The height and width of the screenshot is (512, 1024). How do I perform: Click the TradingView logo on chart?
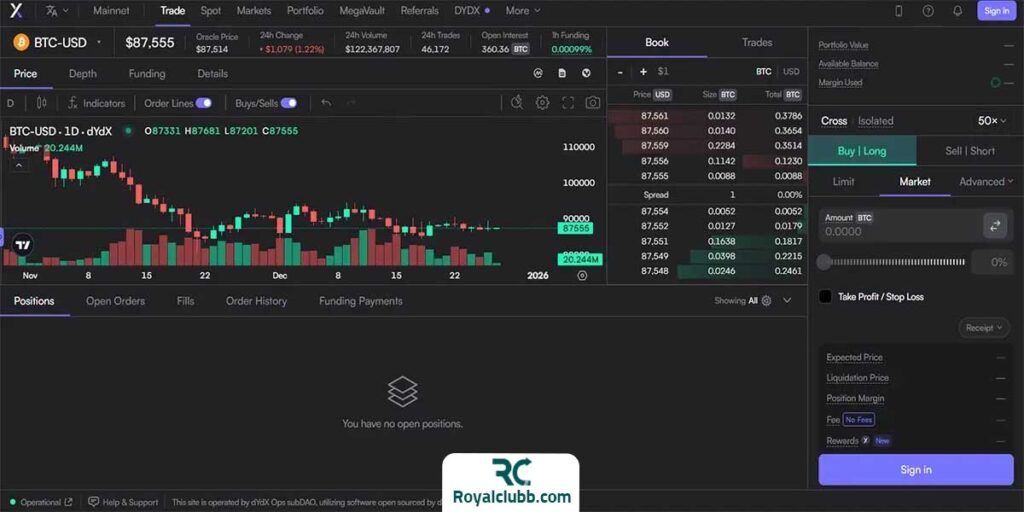[22, 246]
